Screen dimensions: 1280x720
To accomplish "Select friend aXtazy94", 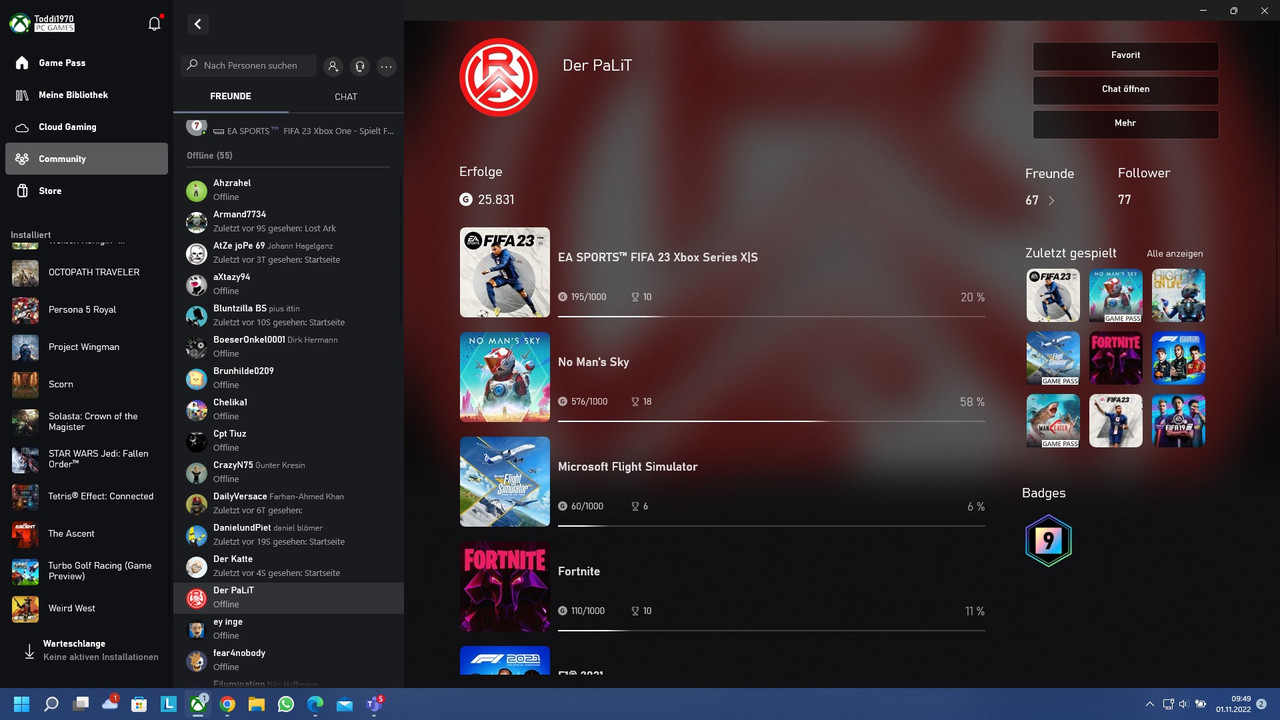I will pyautogui.click(x=288, y=284).
